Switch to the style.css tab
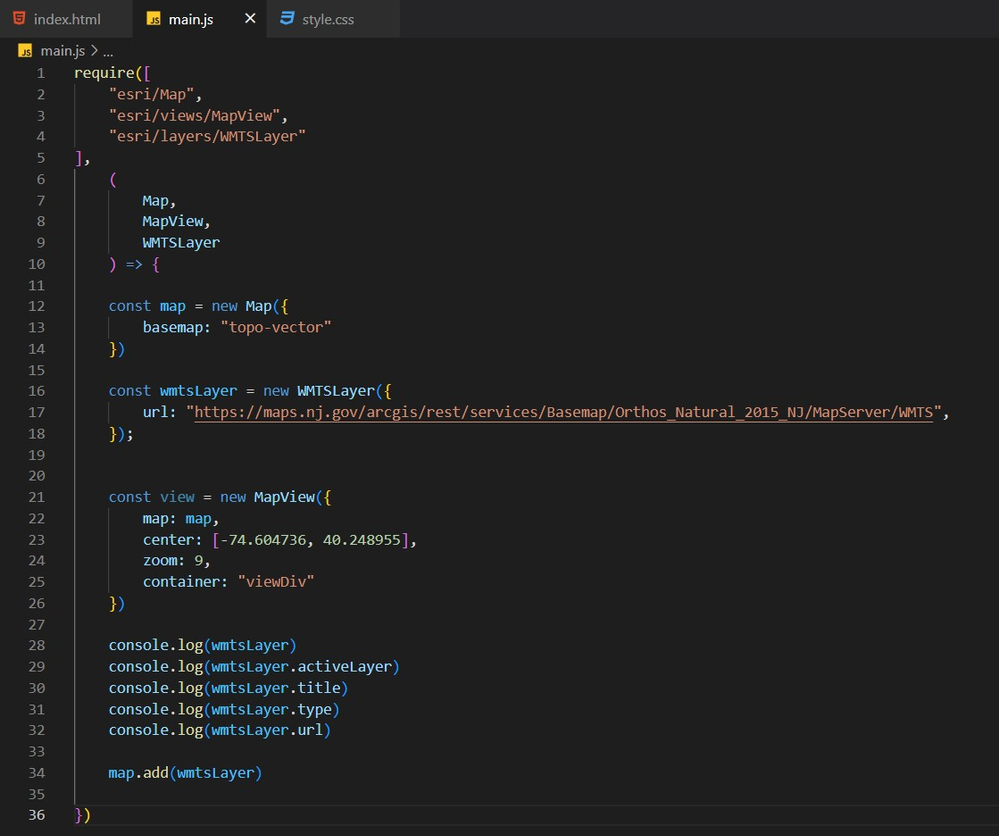Image resolution: width=999 pixels, height=836 pixels. click(328, 19)
